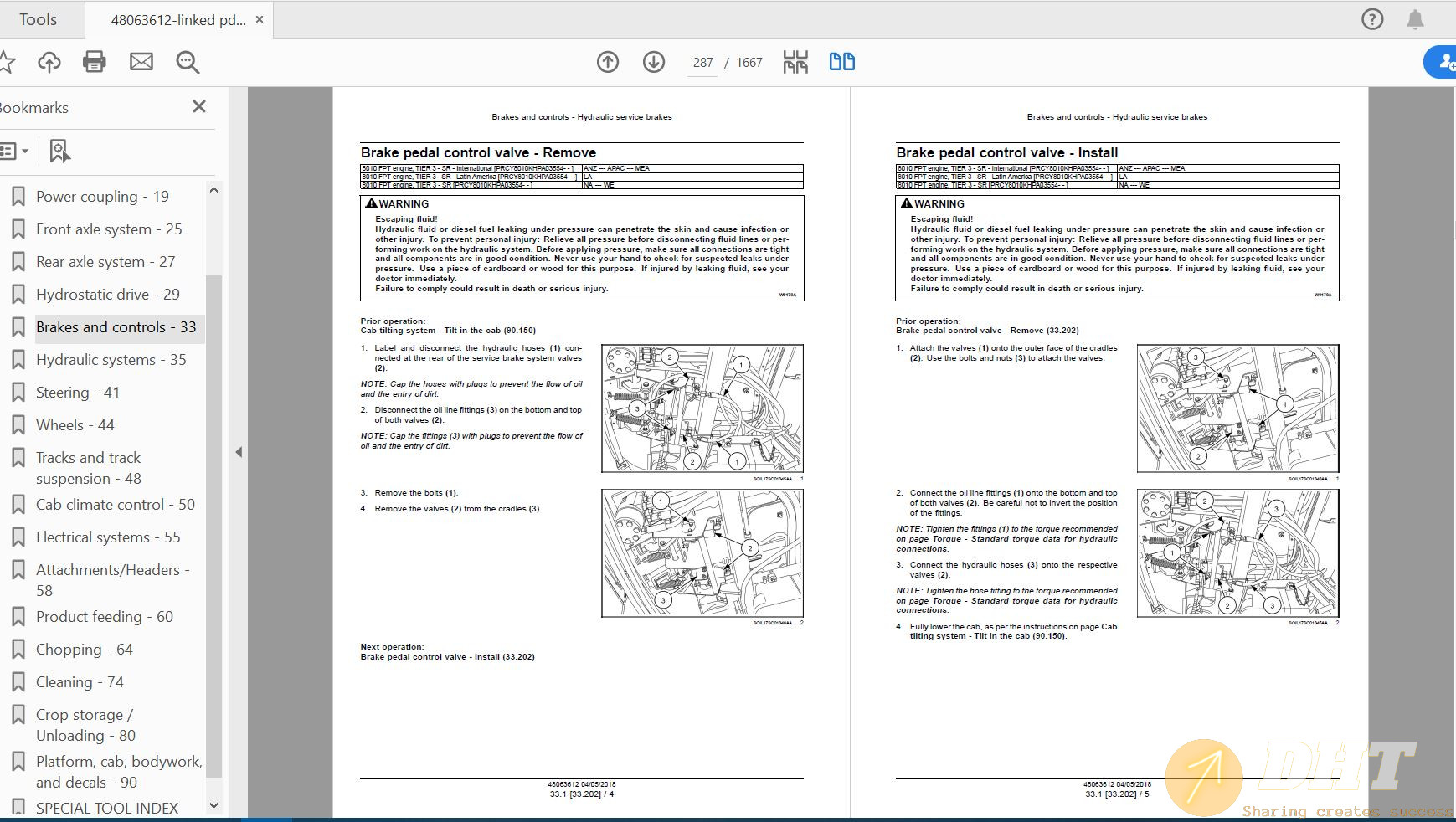This screenshot has height=822, width=1456.
Task: Open the notifications bell
Action: point(1415,19)
